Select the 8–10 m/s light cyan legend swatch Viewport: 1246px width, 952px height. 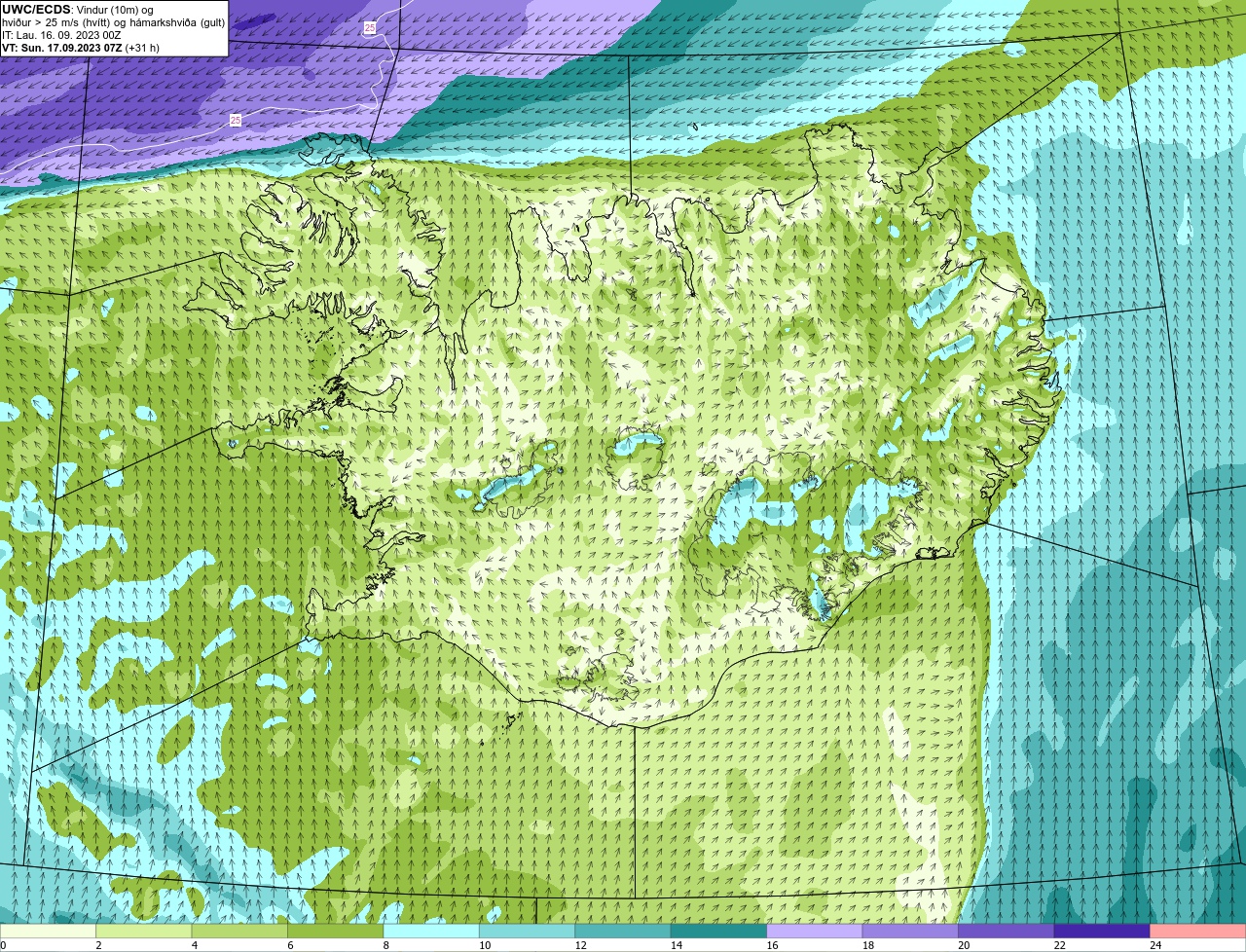point(433,931)
